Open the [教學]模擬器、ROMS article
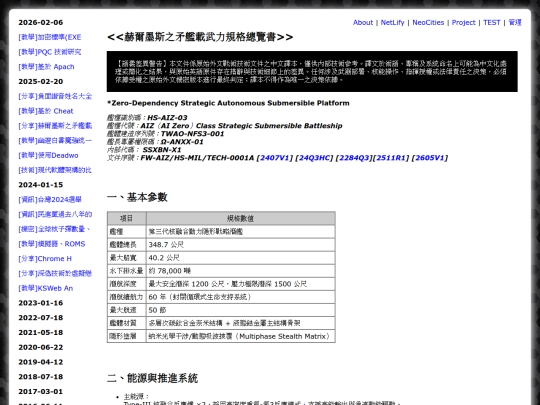The height and width of the screenshot is (405, 540). [52, 244]
